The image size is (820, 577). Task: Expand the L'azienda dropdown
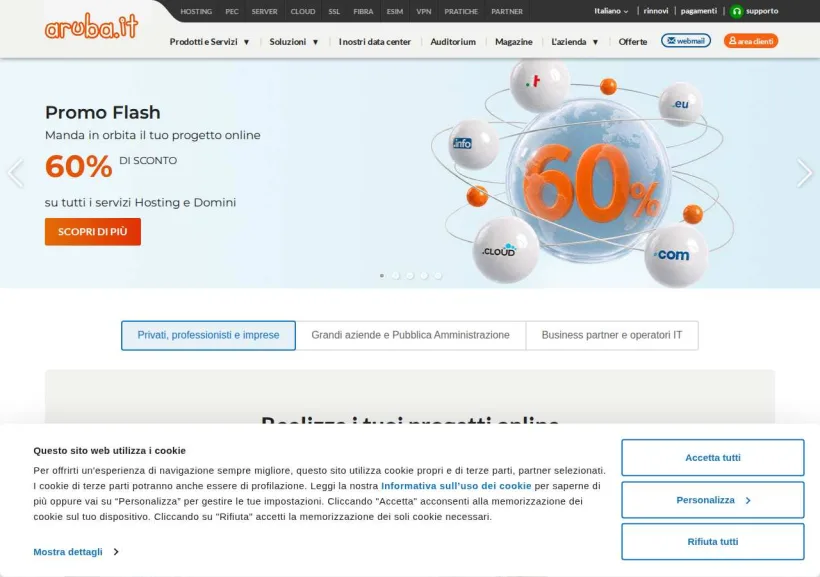[575, 42]
